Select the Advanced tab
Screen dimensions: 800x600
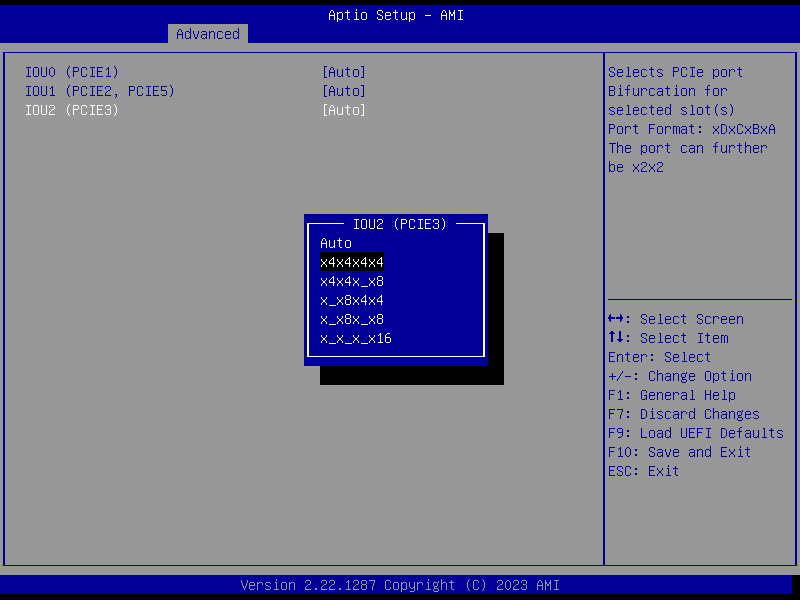[x=207, y=34]
